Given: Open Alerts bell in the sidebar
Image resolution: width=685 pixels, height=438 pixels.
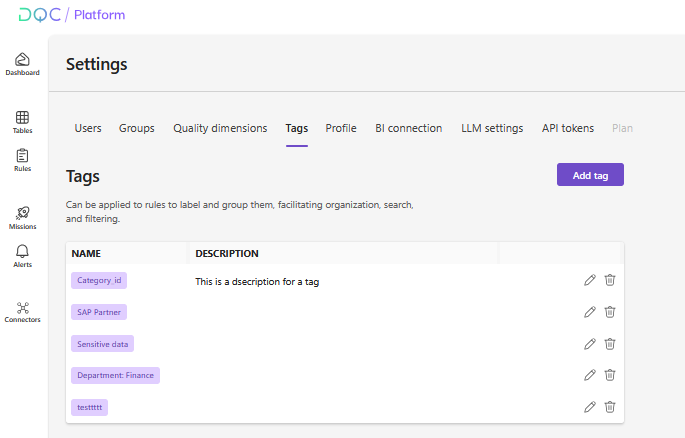Looking at the screenshot, I should pyautogui.click(x=22, y=255).
